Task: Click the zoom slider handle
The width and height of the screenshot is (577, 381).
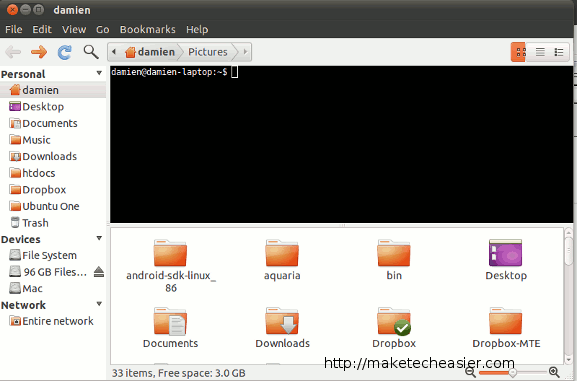Action: [512, 373]
